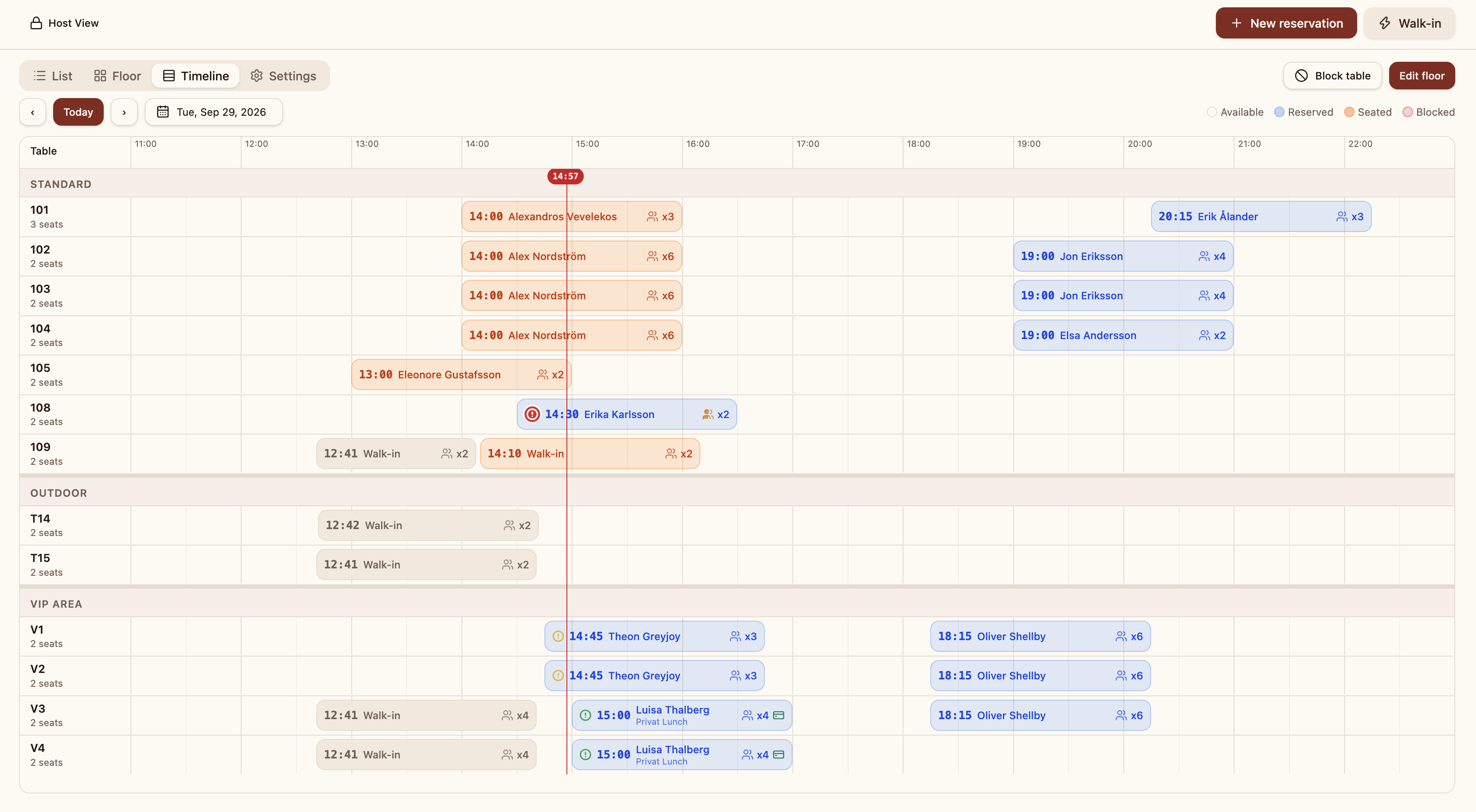Open the Settings tab
This screenshot has height=812, width=1476.
coord(283,76)
